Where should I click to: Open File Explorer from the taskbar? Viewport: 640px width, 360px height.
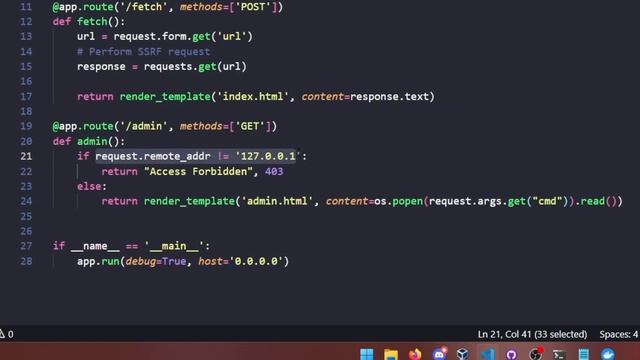coord(391,354)
